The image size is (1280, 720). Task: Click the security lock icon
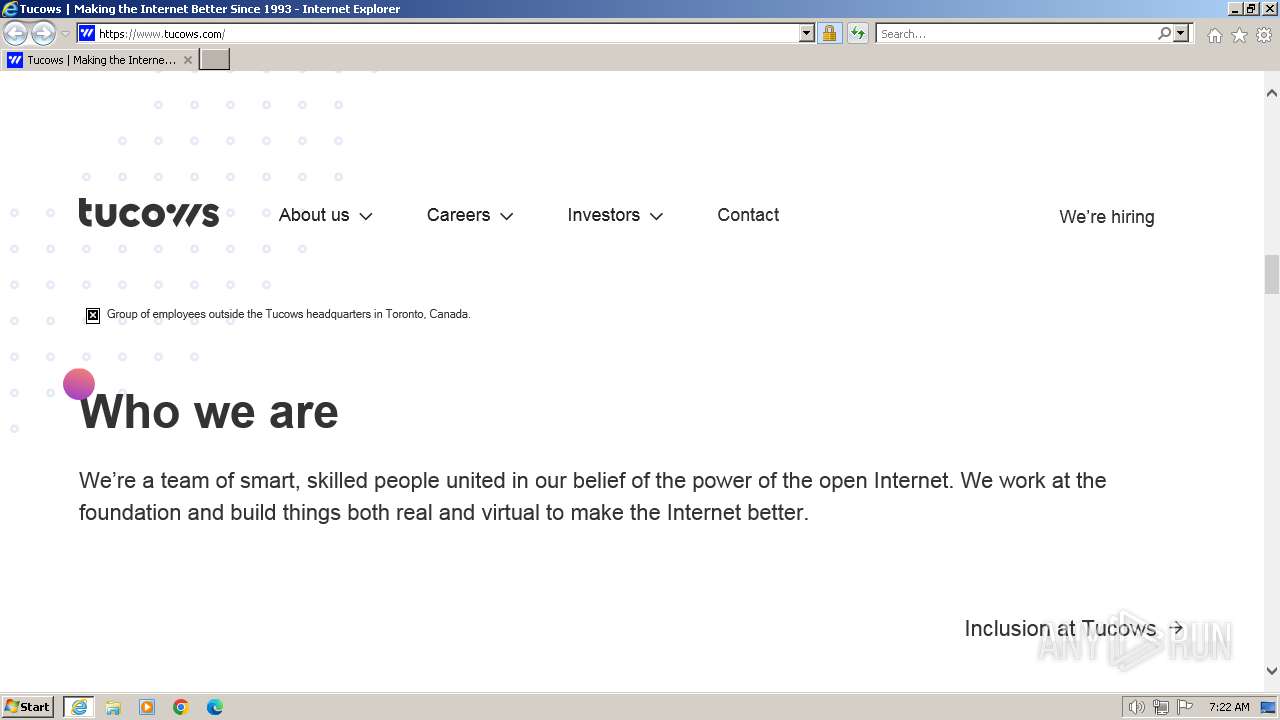click(x=829, y=34)
